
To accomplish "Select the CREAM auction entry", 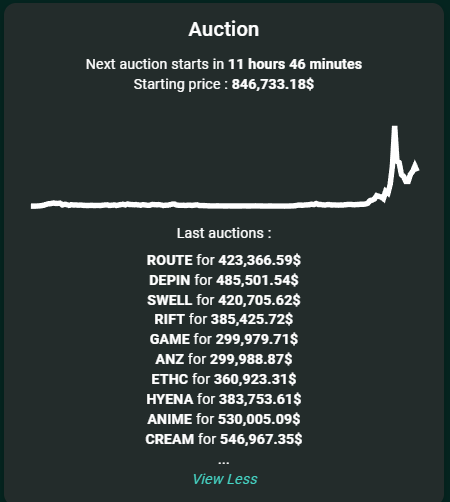I will pos(224,439).
